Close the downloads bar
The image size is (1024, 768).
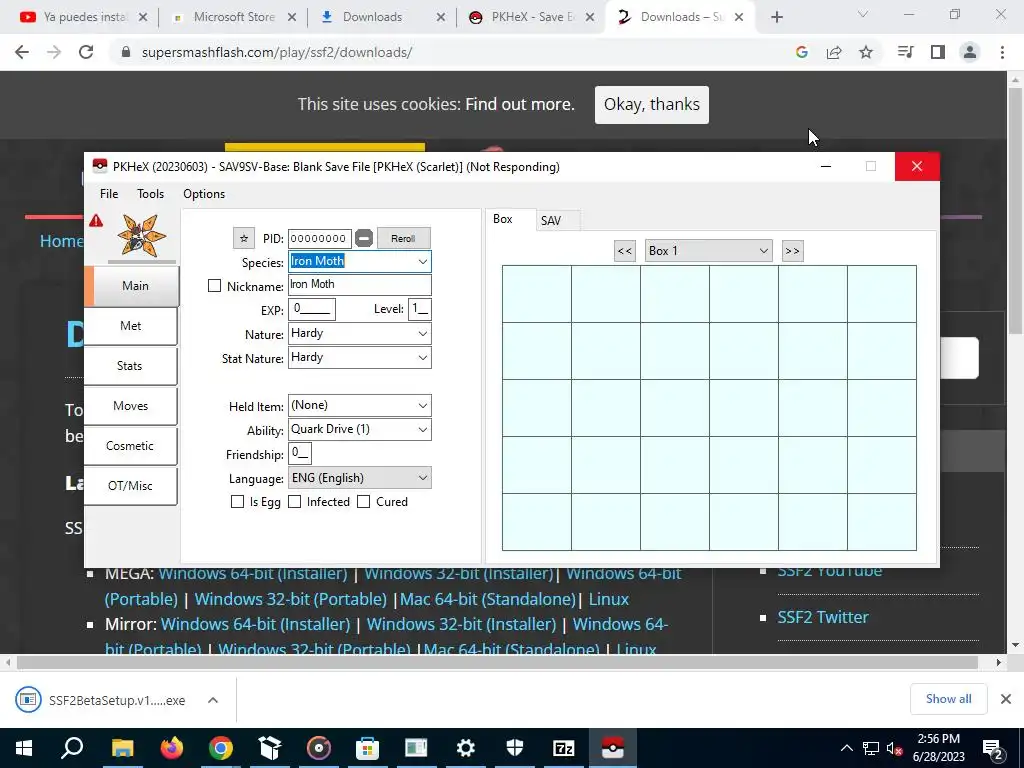pos(1006,699)
